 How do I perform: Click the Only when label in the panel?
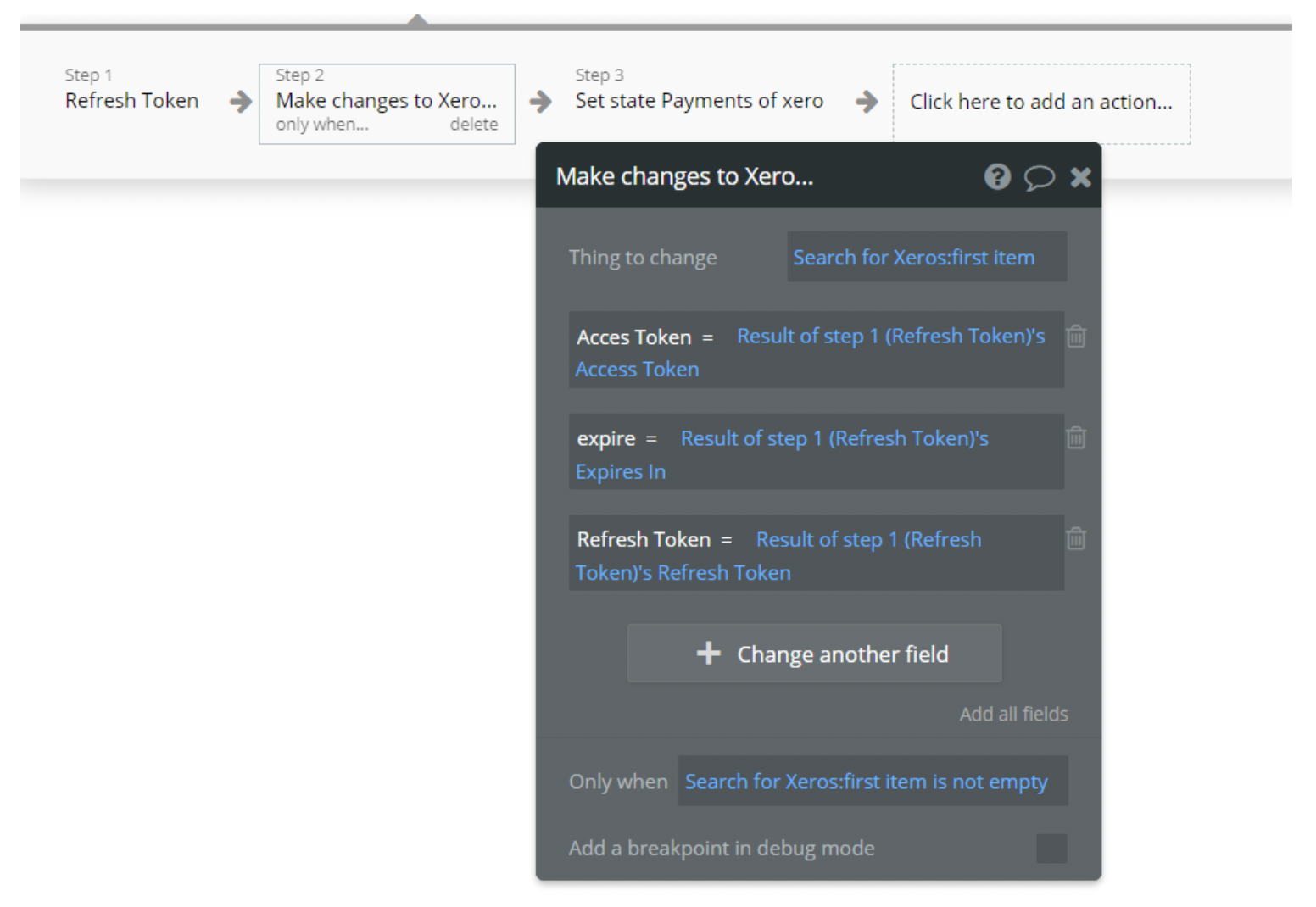[x=618, y=782]
